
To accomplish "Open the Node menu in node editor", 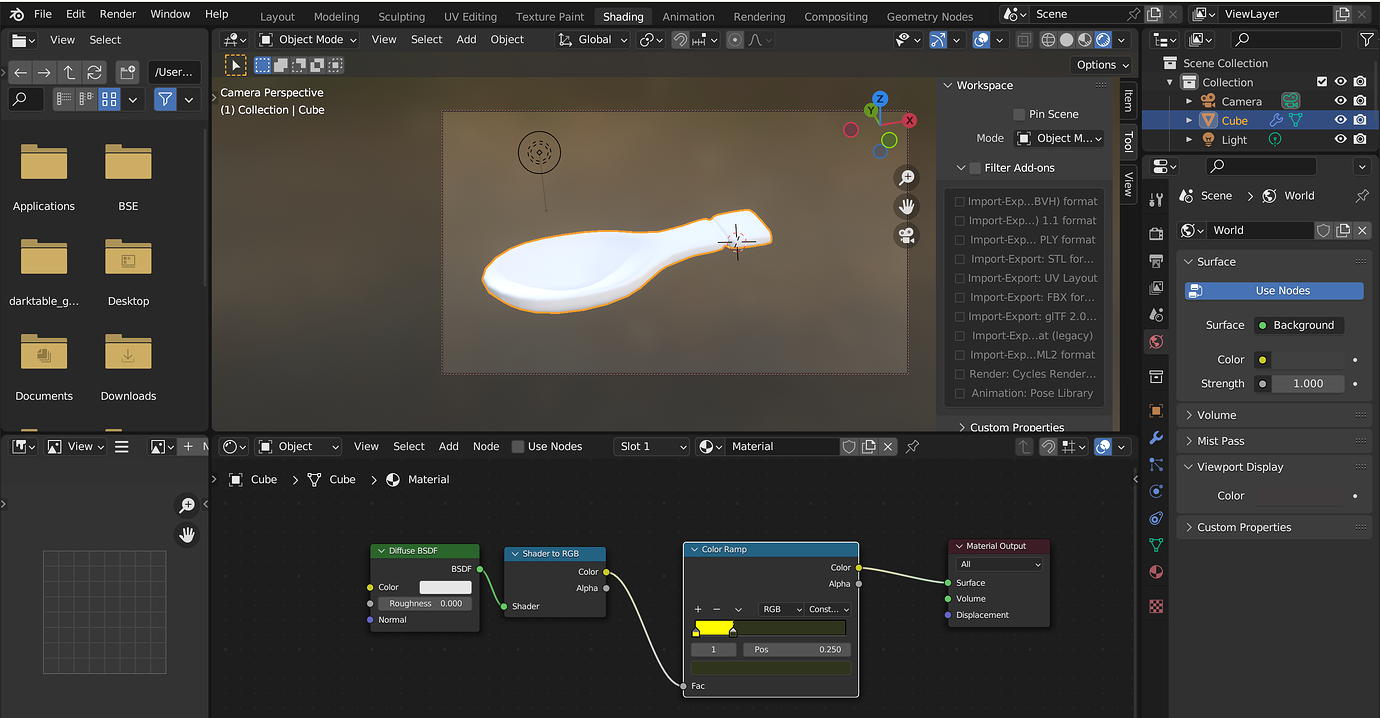I will pyautogui.click(x=486, y=447).
